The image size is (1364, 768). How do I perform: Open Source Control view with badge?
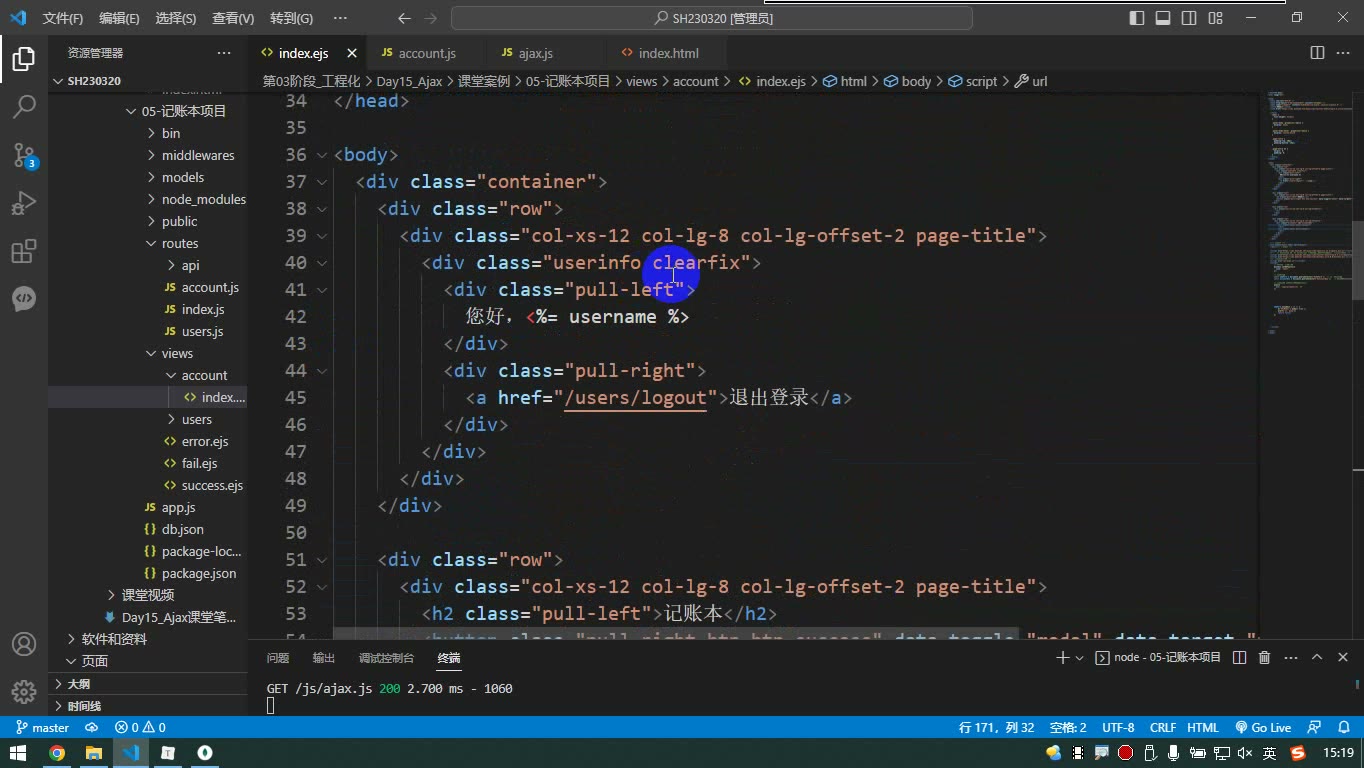pyautogui.click(x=24, y=154)
